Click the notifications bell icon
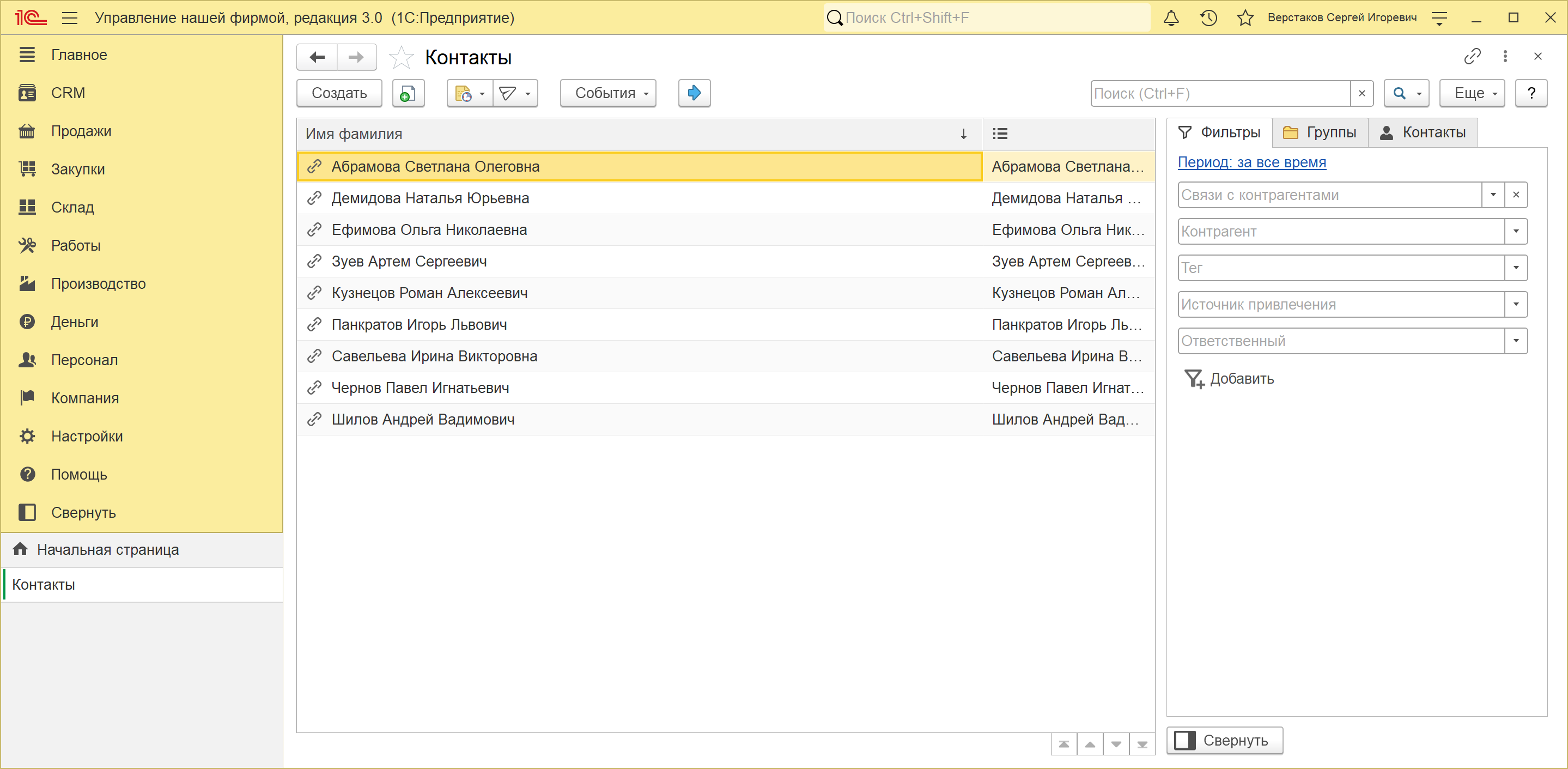1568x769 pixels. tap(1171, 17)
